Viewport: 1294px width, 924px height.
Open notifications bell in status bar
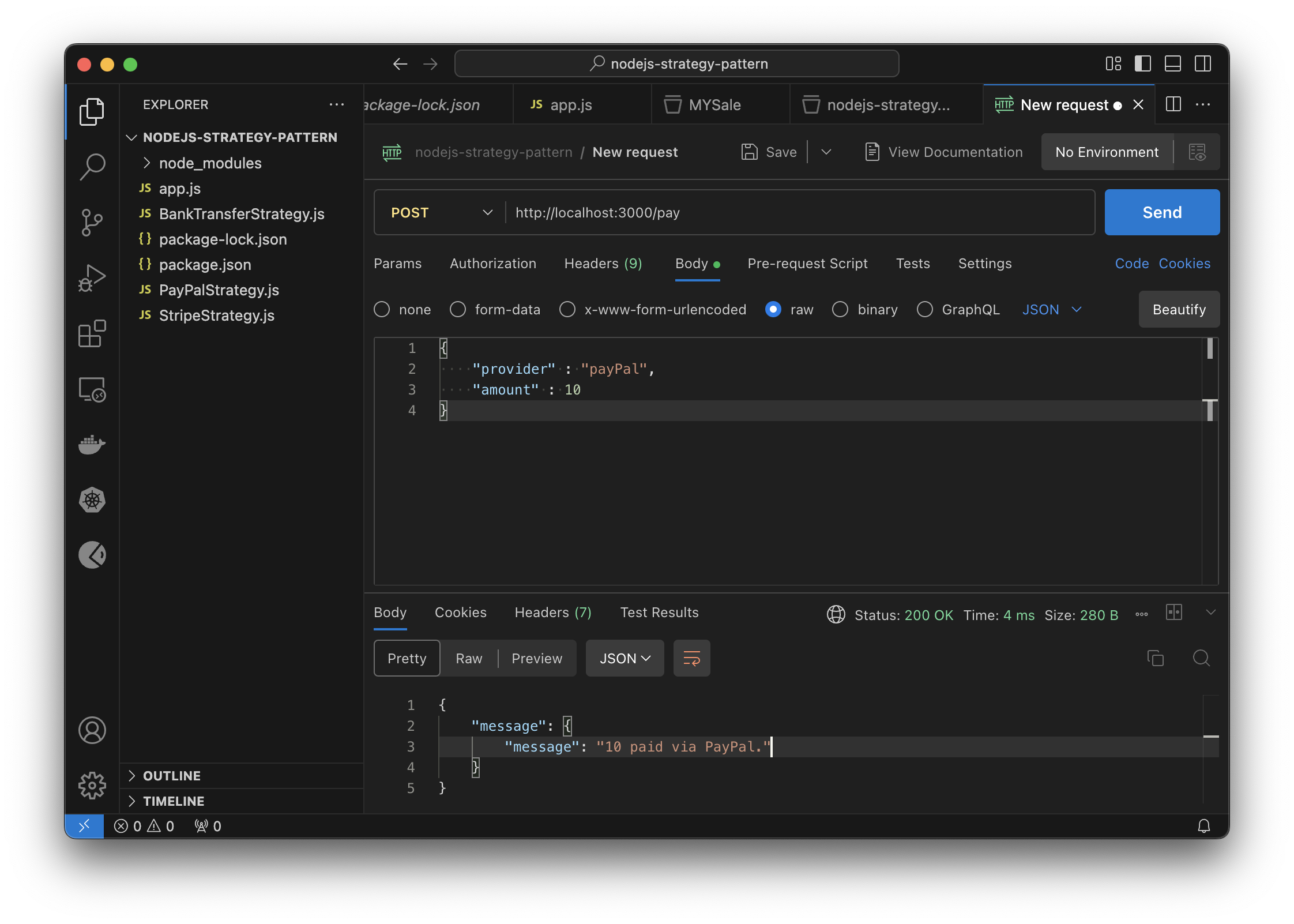tap(1203, 826)
